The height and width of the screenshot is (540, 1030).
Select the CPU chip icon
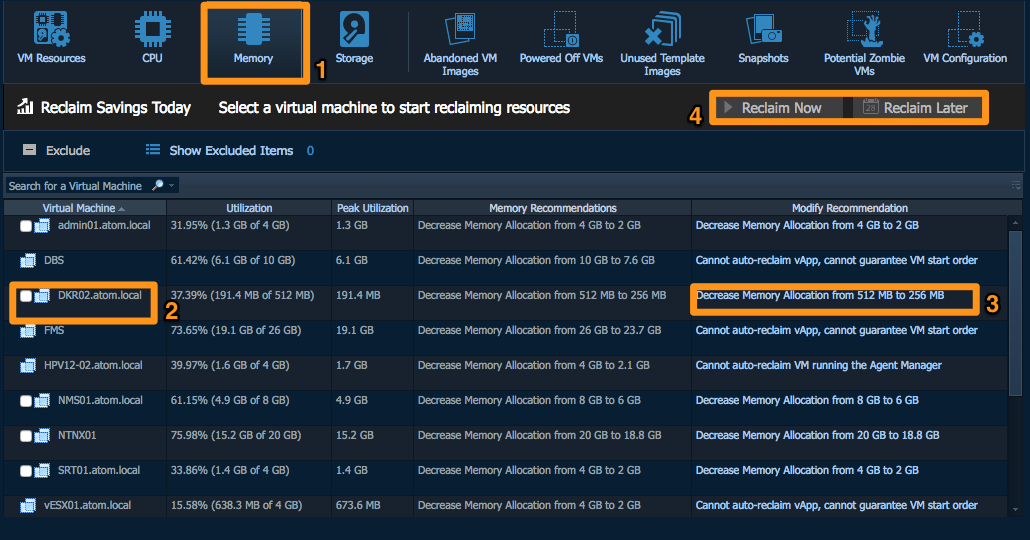[152, 38]
